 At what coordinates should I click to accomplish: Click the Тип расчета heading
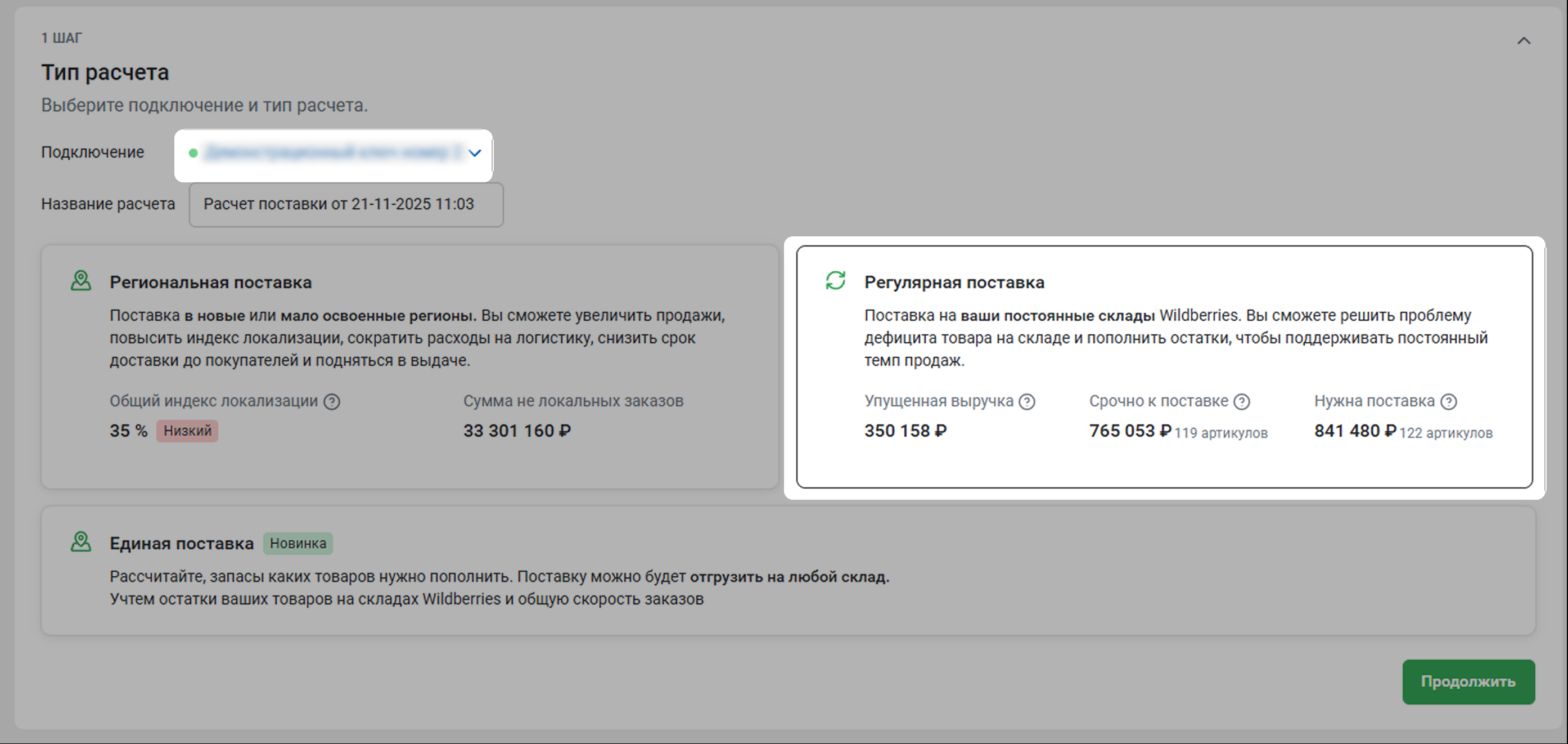pos(105,73)
